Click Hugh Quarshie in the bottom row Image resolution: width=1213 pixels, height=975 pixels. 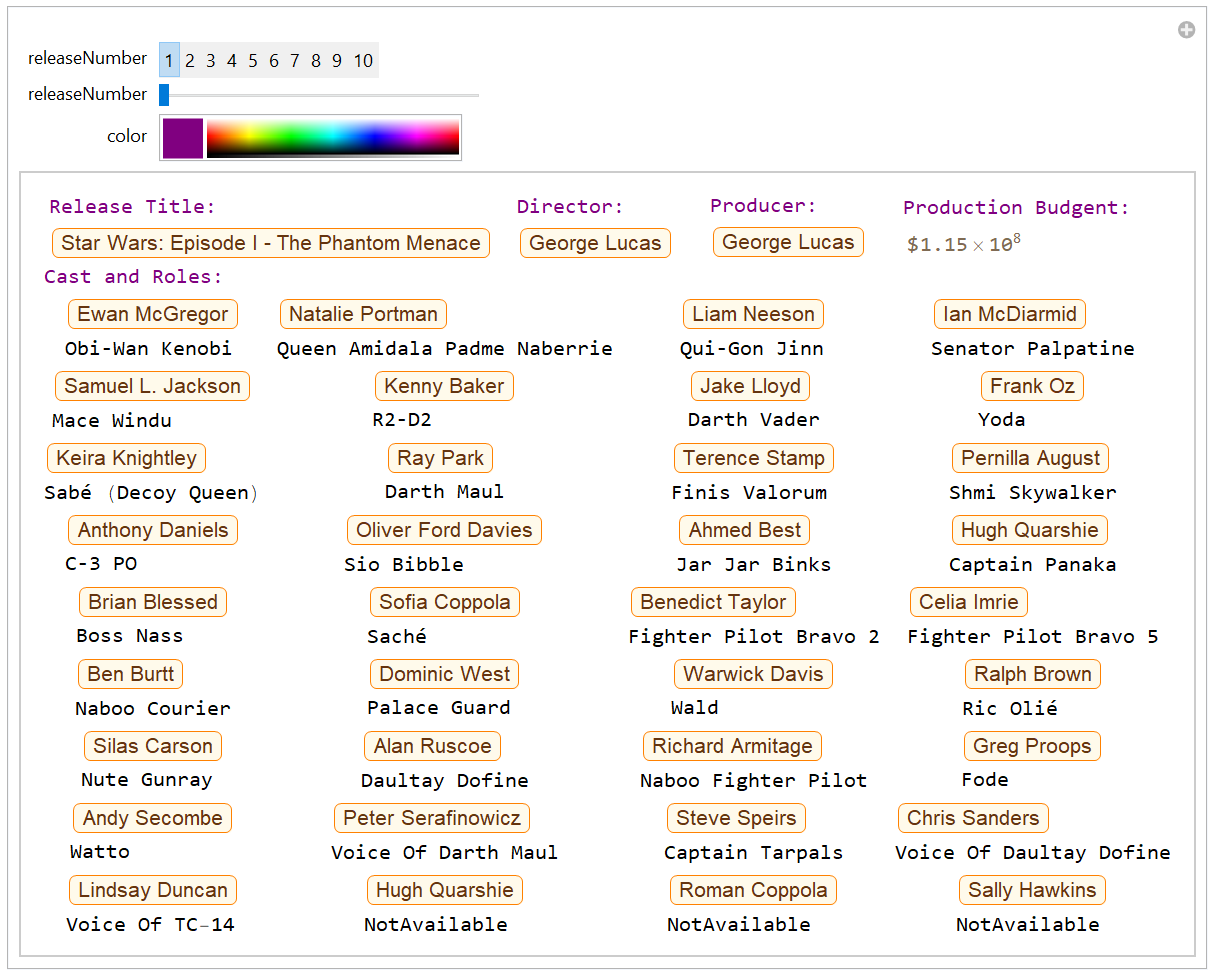[x=445, y=890]
